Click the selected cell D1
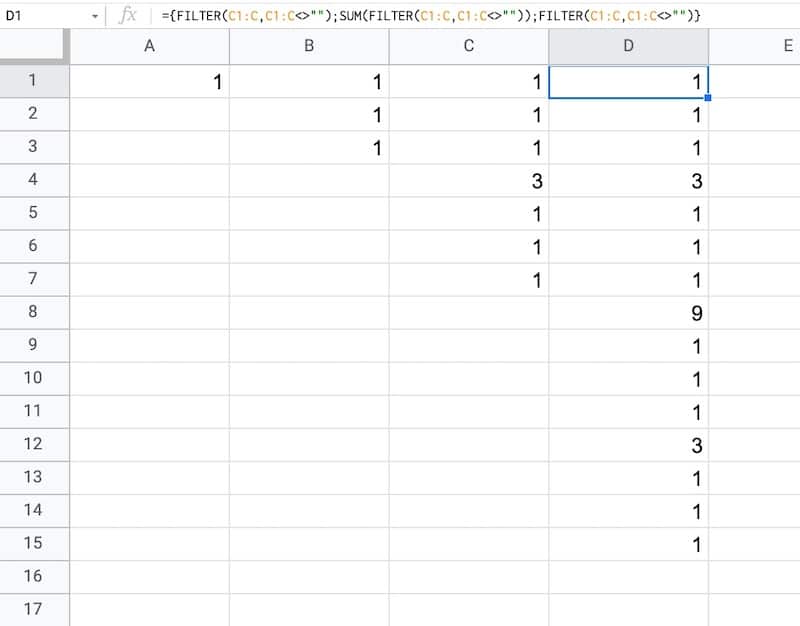Image resolution: width=800 pixels, height=626 pixels. point(629,82)
